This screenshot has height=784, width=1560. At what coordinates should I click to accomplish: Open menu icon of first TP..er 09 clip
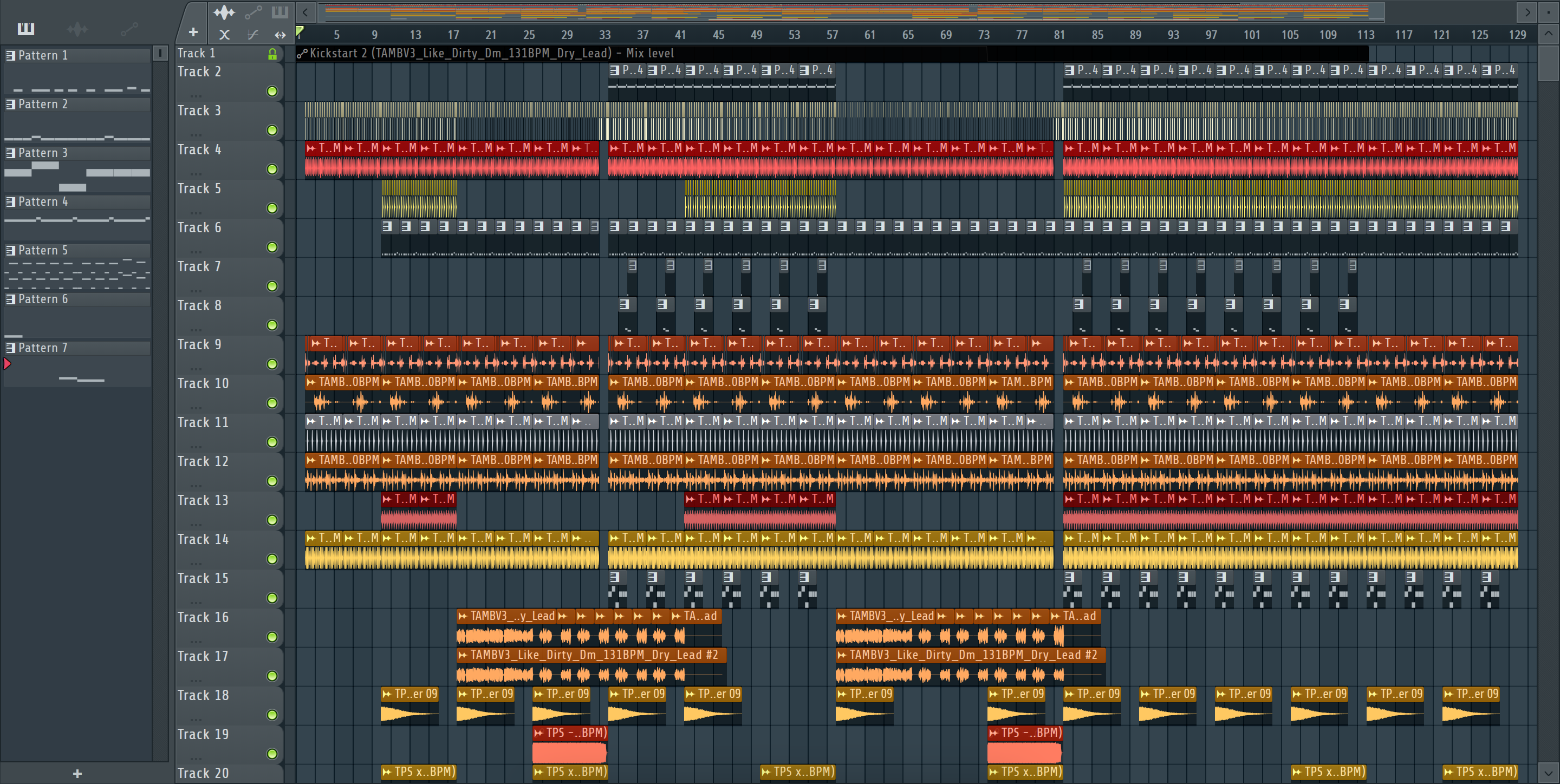pos(387,695)
